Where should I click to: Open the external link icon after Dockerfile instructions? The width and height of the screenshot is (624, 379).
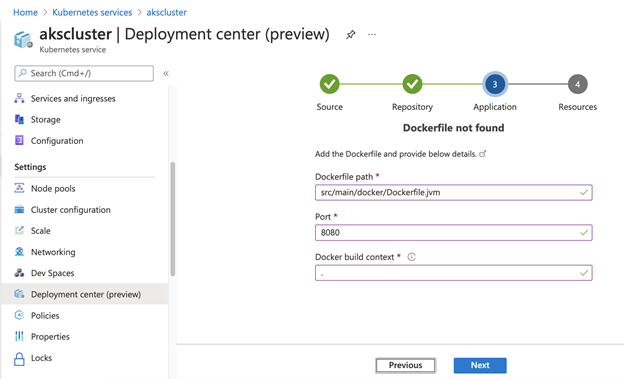pyautogui.click(x=483, y=154)
